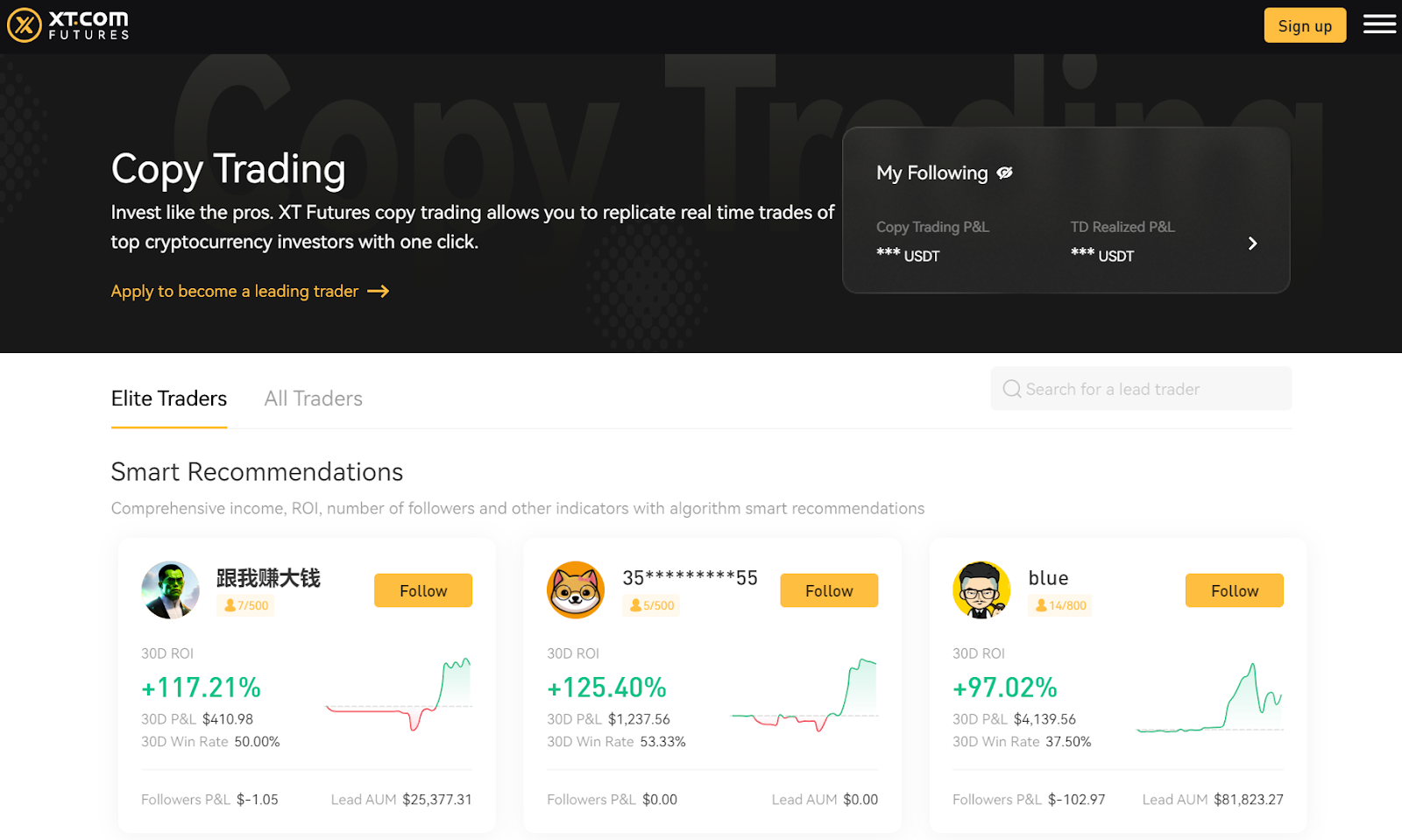This screenshot has width=1402, height=840.
Task: Click the 7/500 followers badge
Action: (246, 605)
